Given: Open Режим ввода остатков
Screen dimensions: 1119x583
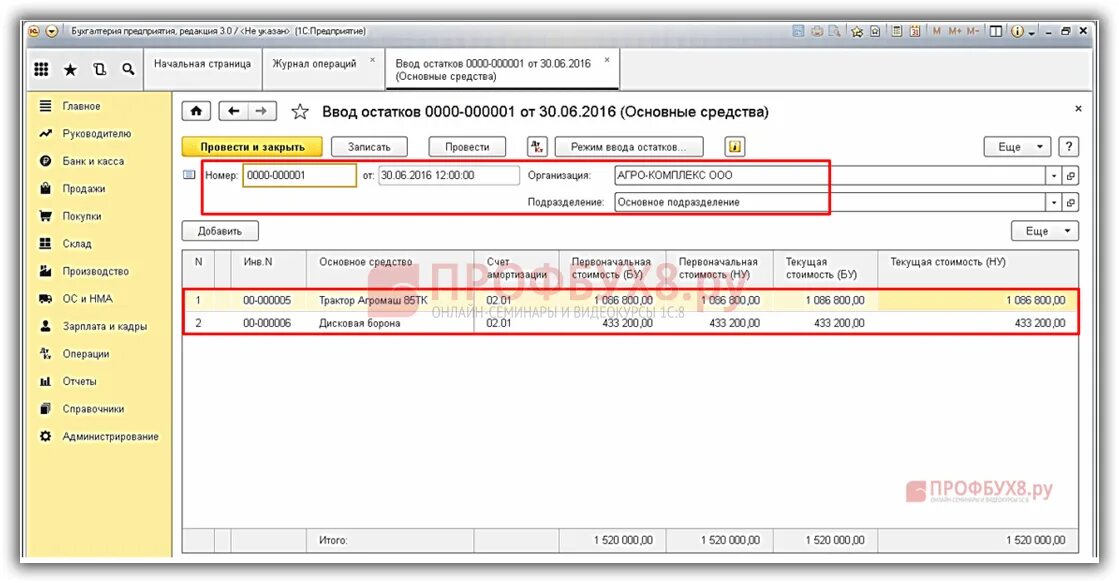Looking at the screenshot, I should click(629, 147).
